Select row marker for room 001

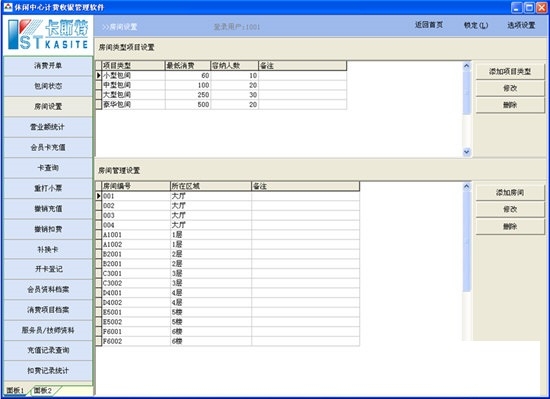click(x=99, y=196)
